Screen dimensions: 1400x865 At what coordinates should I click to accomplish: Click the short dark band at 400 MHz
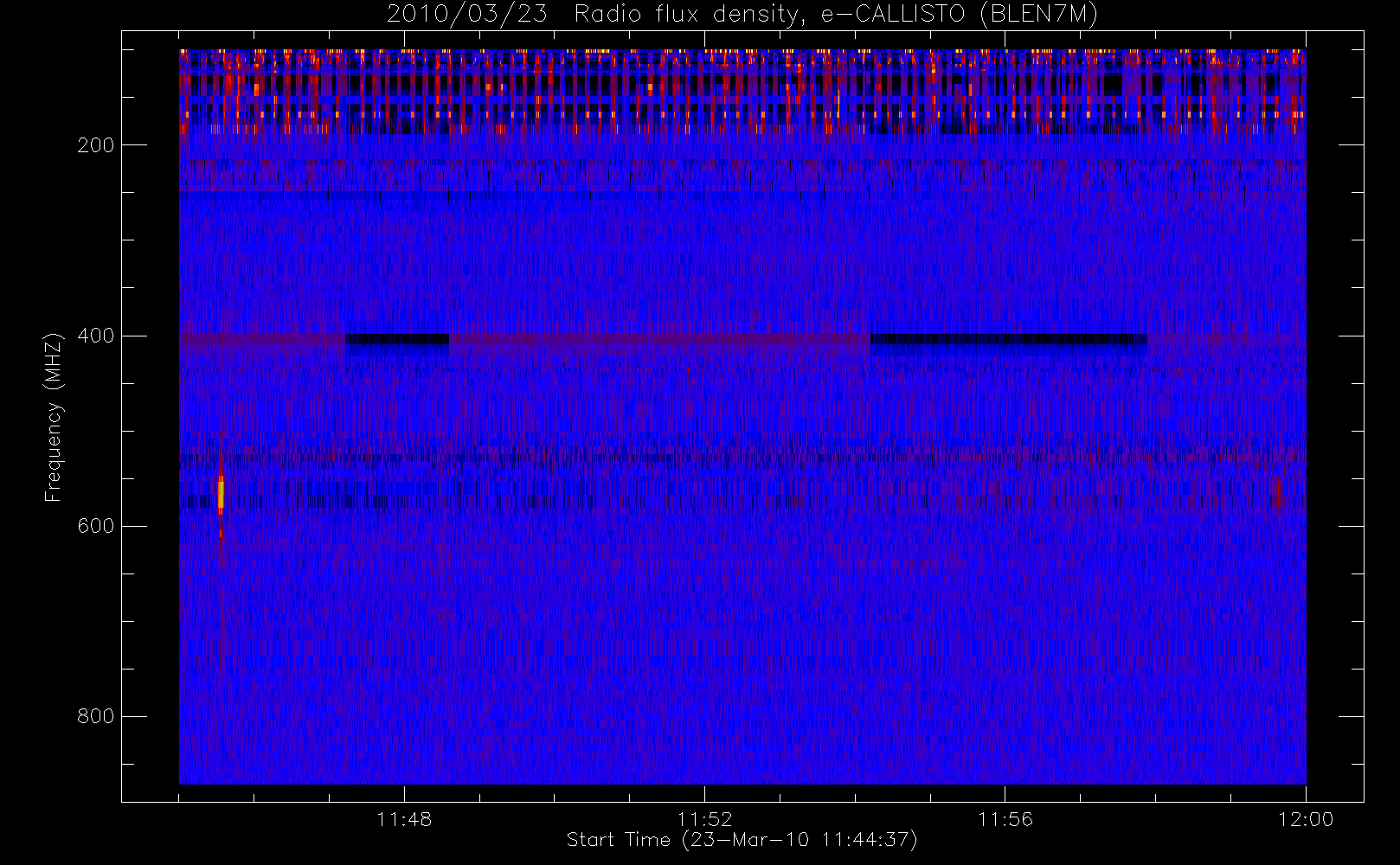click(x=397, y=340)
